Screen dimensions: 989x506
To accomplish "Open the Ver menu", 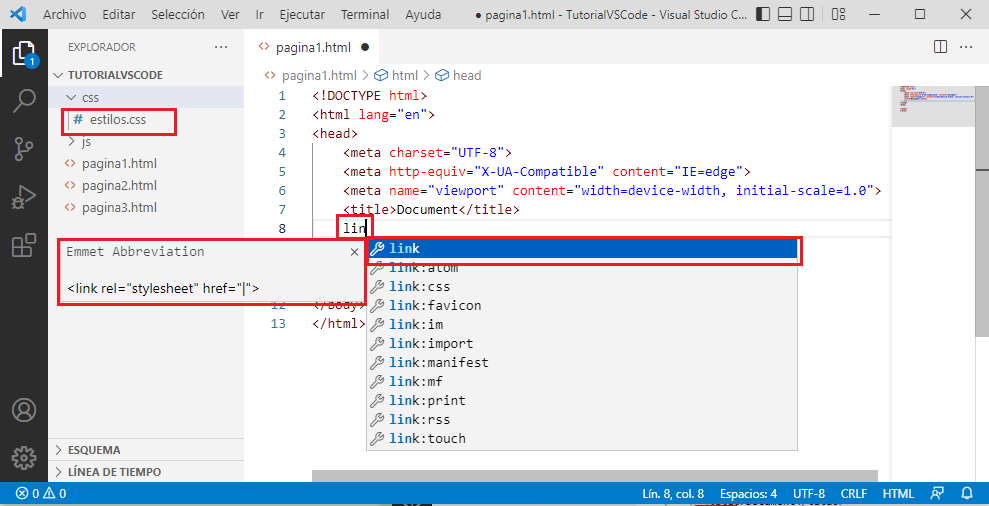I will (230, 14).
